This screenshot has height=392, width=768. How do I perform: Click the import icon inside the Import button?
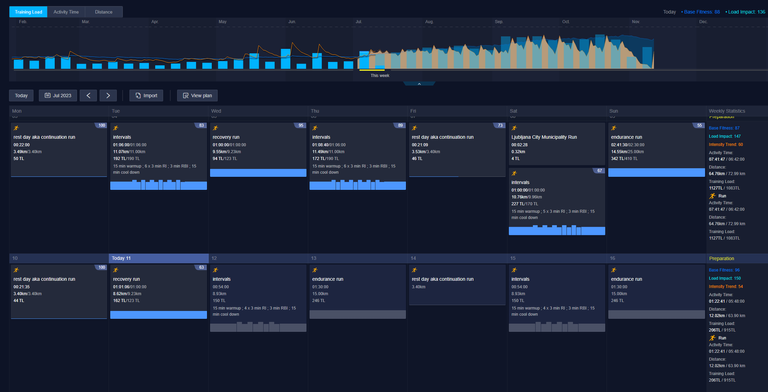click(x=138, y=96)
